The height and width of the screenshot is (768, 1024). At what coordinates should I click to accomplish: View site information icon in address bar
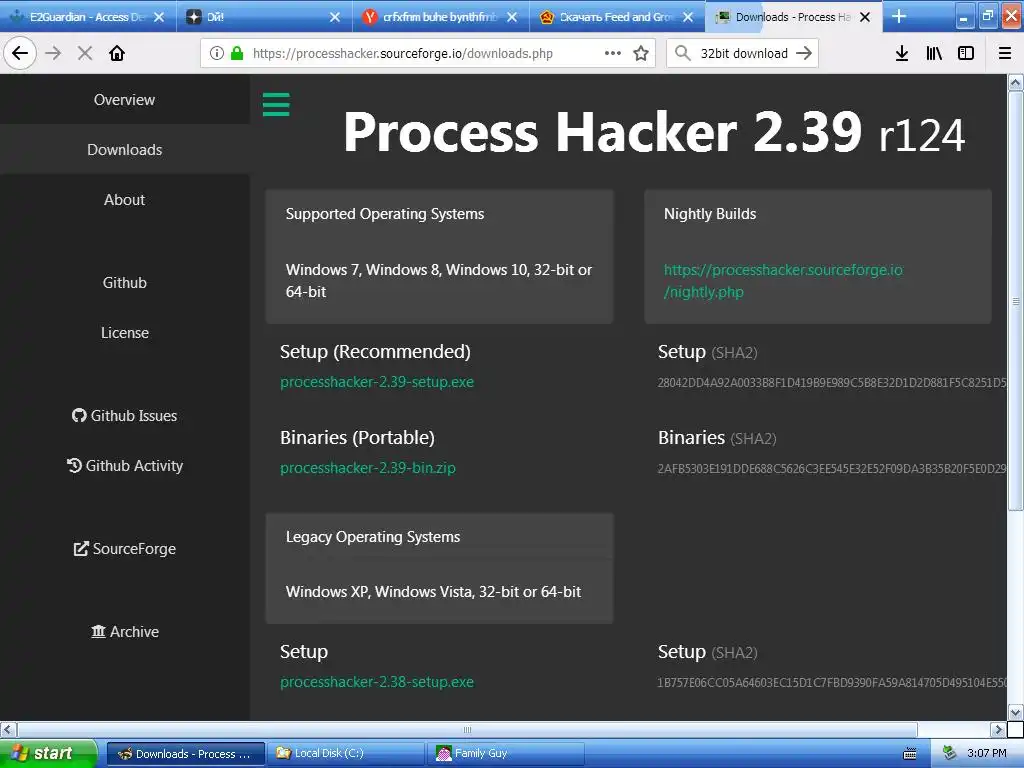217,53
